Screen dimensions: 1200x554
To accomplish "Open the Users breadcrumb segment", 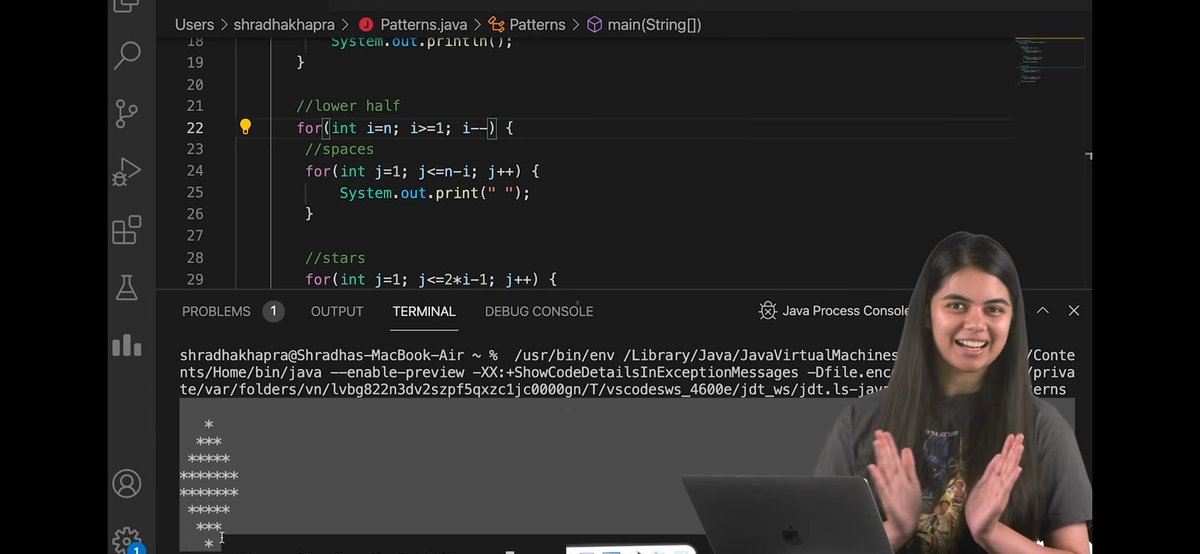I will point(194,24).
